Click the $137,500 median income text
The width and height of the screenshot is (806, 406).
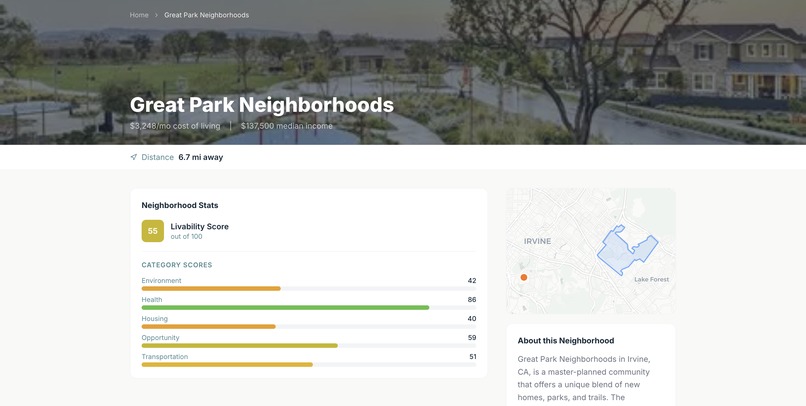pyautogui.click(x=287, y=126)
